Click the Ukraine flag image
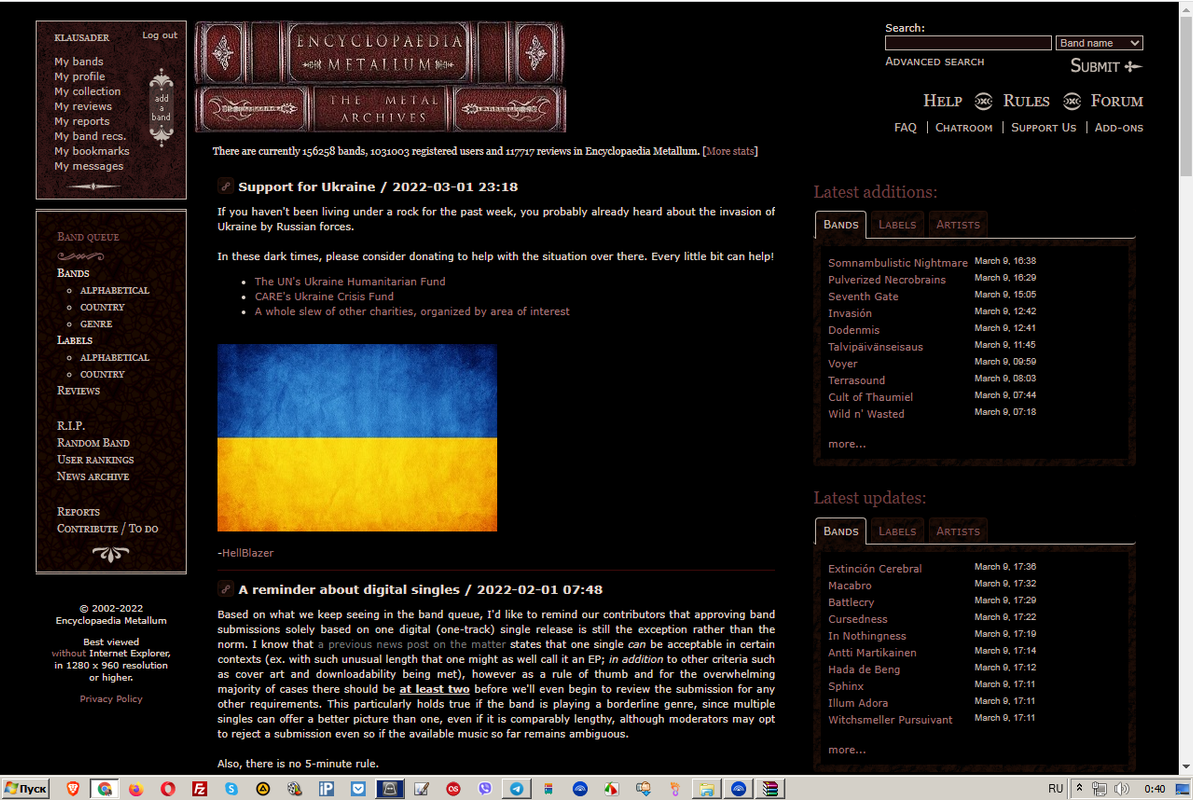The width and height of the screenshot is (1193, 800). pyautogui.click(x=357, y=438)
